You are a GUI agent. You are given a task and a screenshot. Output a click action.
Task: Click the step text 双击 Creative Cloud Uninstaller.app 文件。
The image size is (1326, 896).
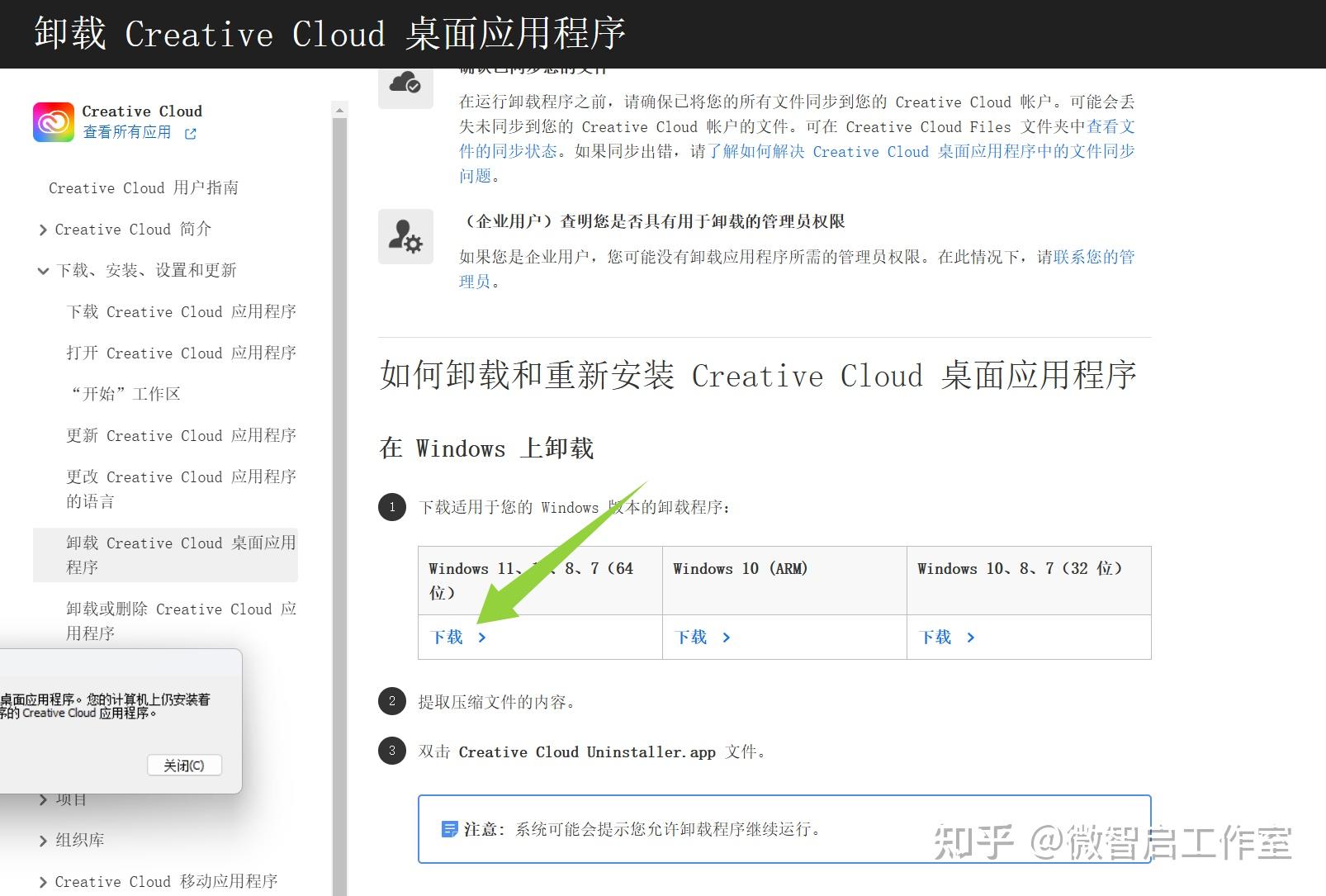point(593,752)
